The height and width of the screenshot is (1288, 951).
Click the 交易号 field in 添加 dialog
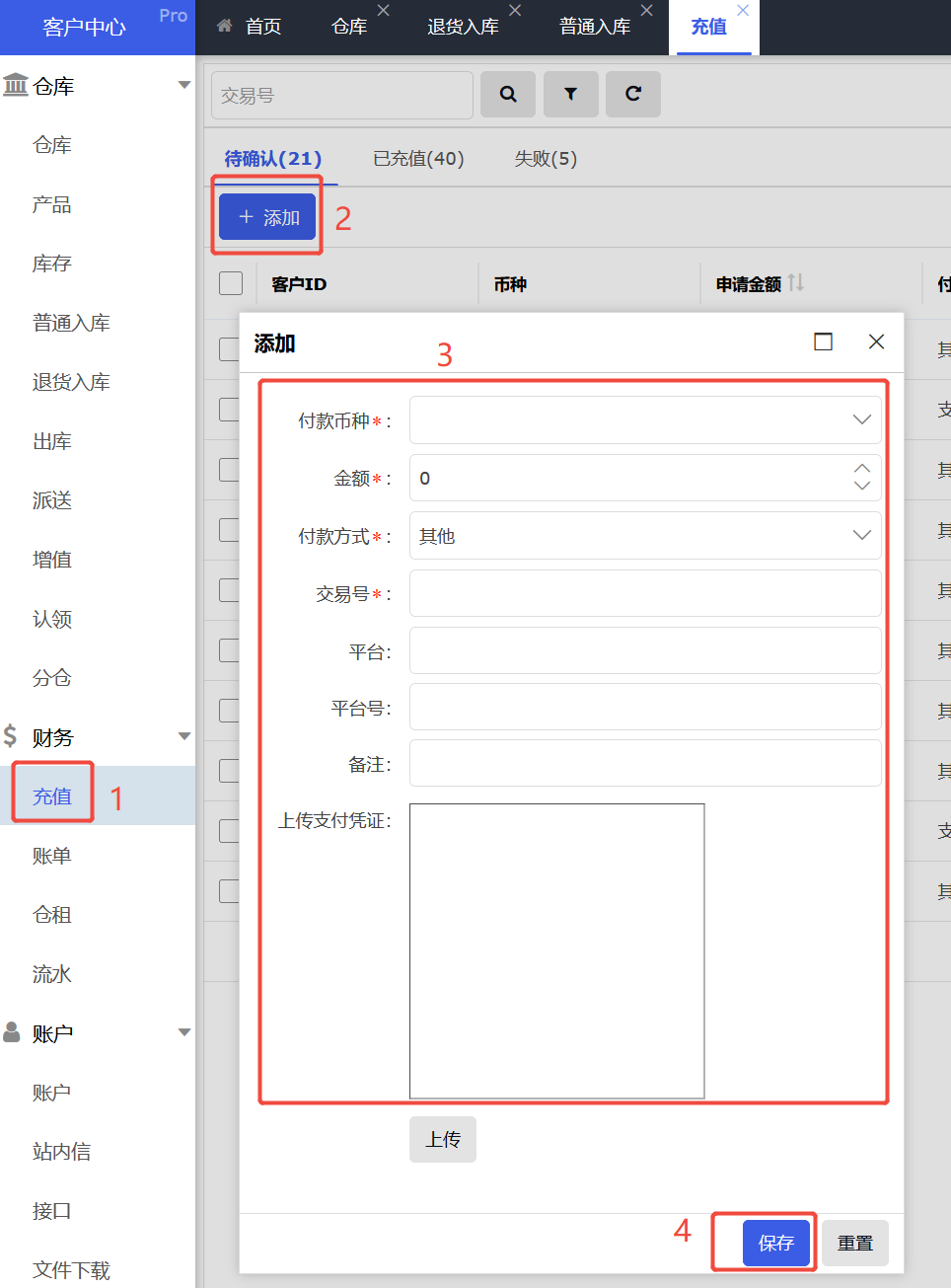click(x=645, y=593)
